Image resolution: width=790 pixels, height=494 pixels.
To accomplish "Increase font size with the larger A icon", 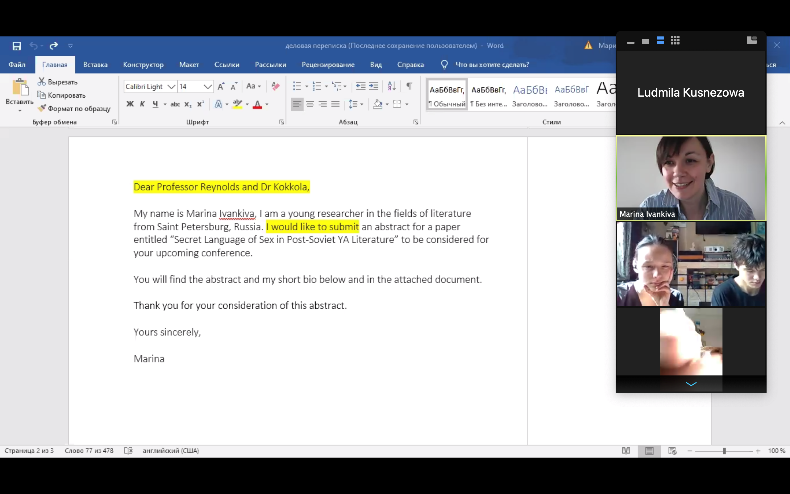I will [x=221, y=87].
